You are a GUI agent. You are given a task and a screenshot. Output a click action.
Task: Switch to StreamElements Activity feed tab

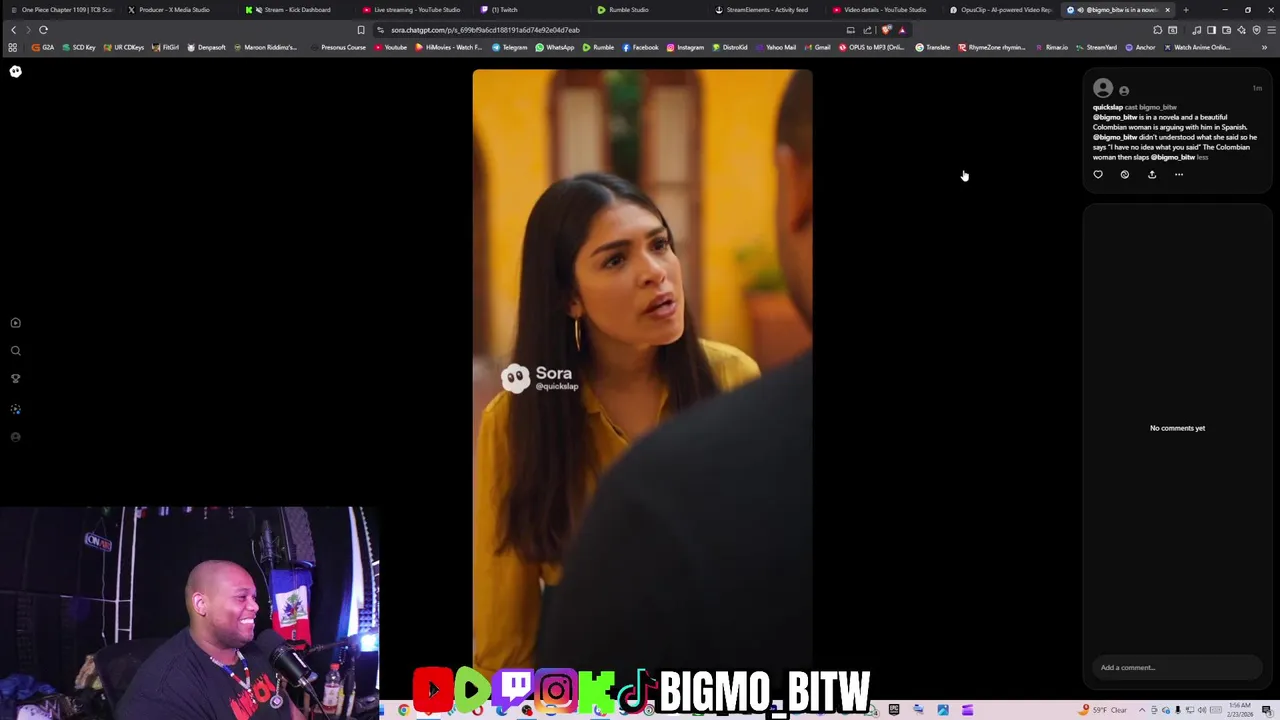(762, 10)
